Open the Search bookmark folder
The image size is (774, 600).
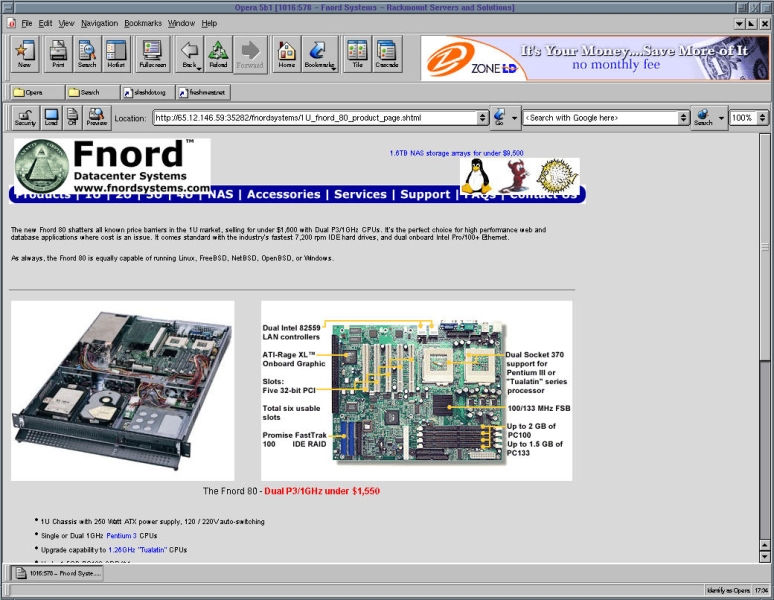pyautogui.click(x=92, y=92)
